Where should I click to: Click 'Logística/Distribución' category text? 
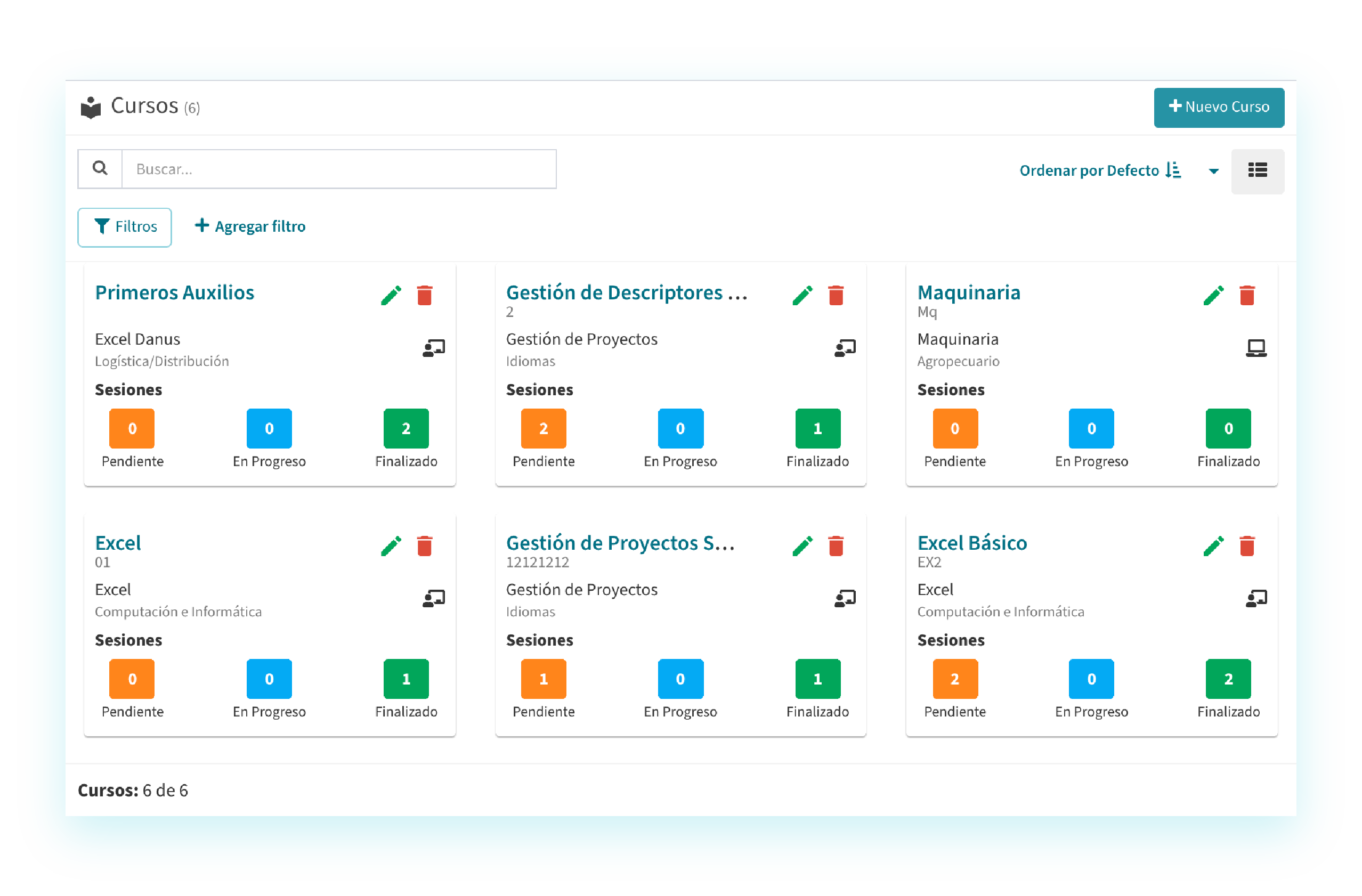click(162, 362)
